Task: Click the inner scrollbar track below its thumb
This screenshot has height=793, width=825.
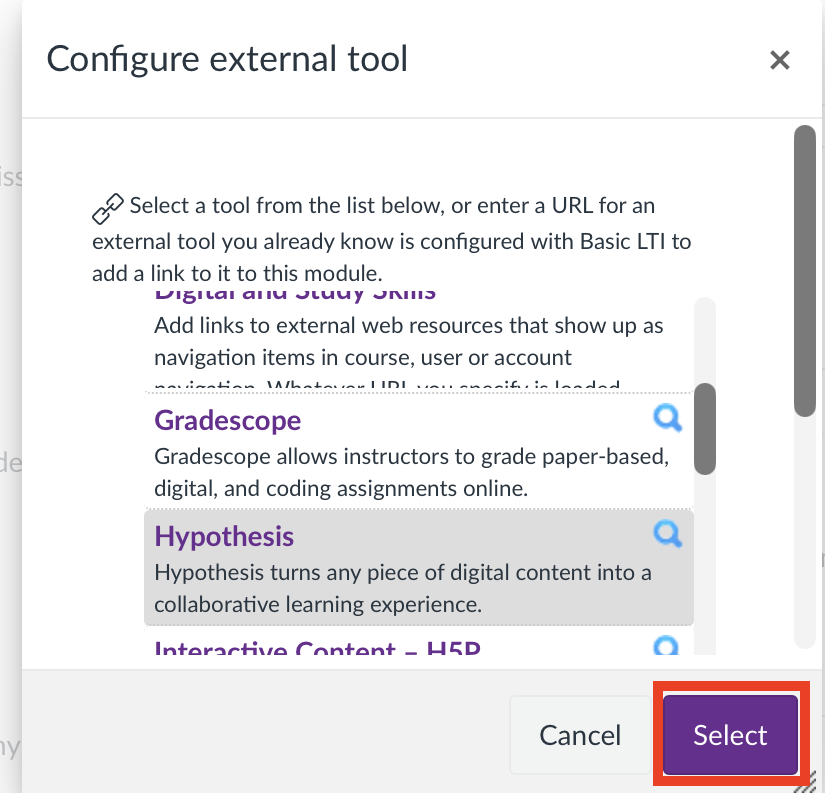Action: [705, 570]
